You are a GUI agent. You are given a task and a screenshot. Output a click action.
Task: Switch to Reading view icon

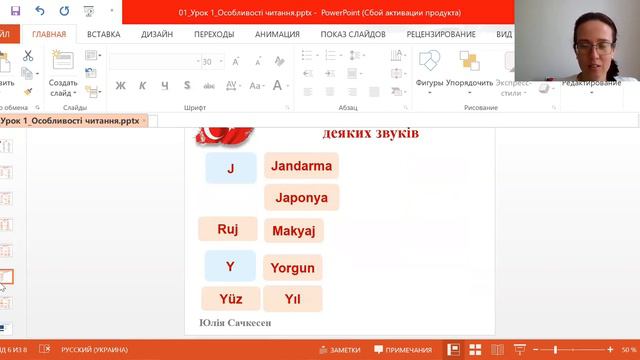point(497,350)
